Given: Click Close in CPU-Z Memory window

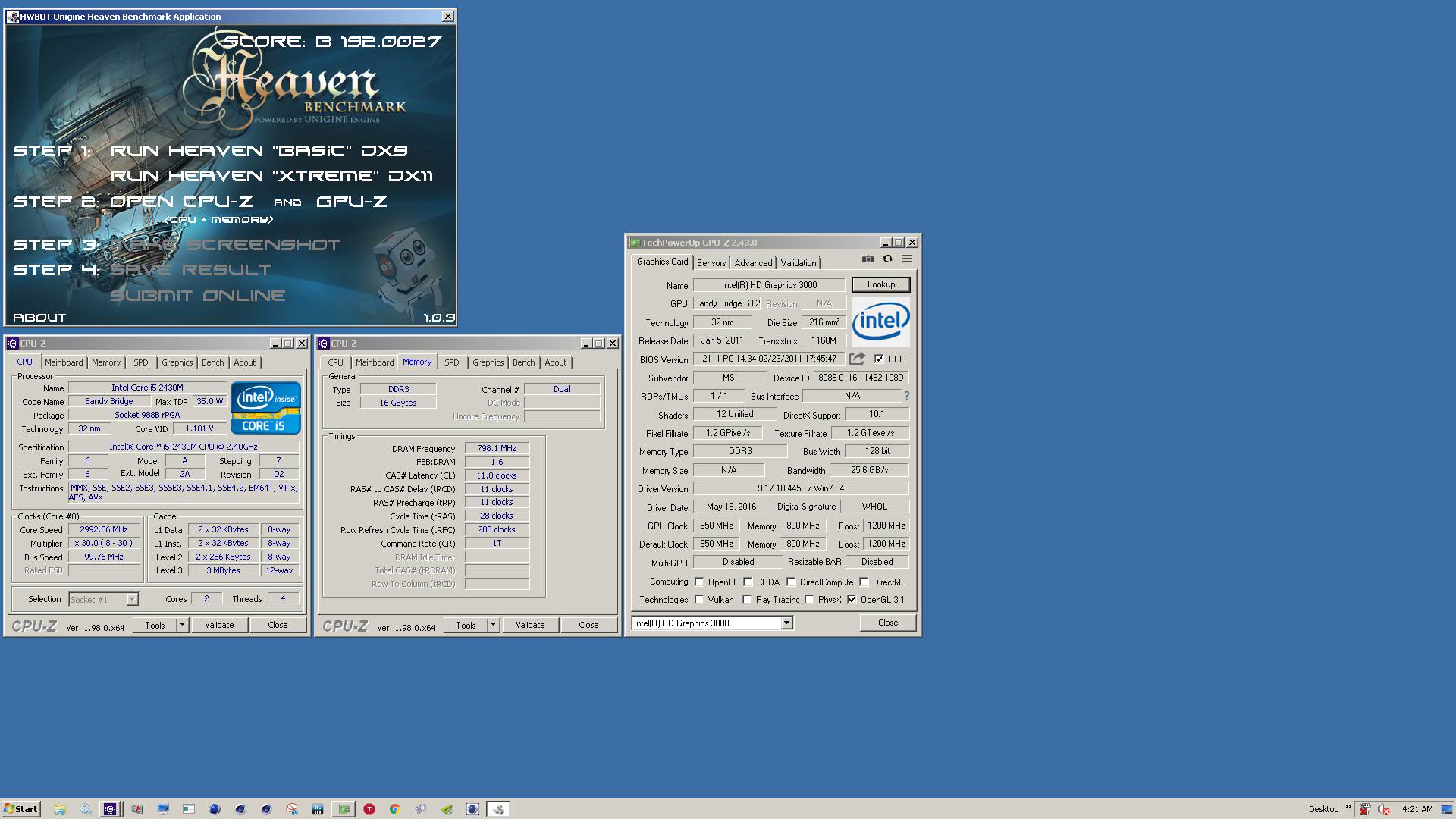Looking at the screenshot, I should click(588, 625).
